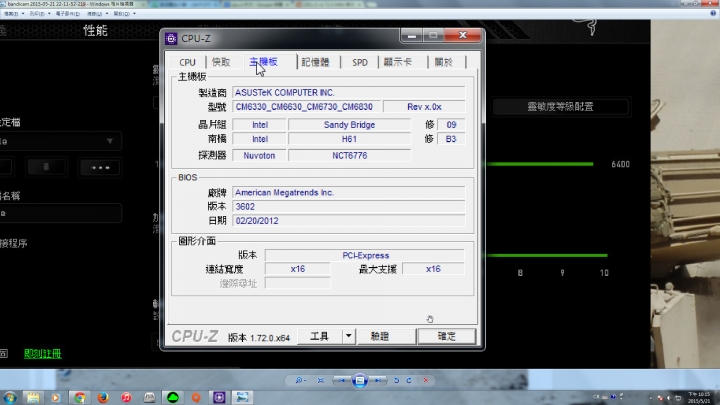
Task: Delete the photo with red X icon
Action: [x=426, y=380]
